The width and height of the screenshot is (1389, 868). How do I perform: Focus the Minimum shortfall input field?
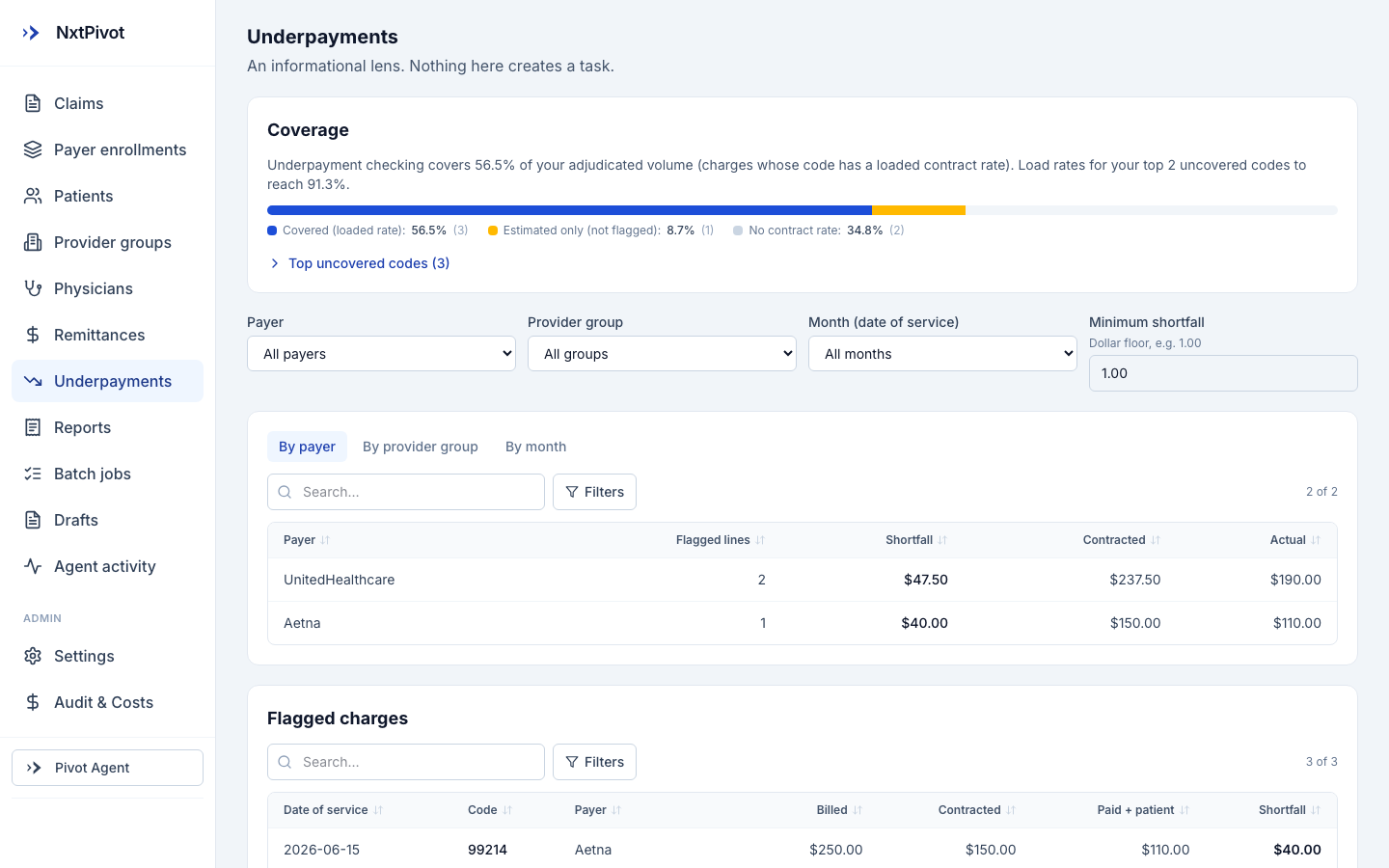pos(1223,373)
